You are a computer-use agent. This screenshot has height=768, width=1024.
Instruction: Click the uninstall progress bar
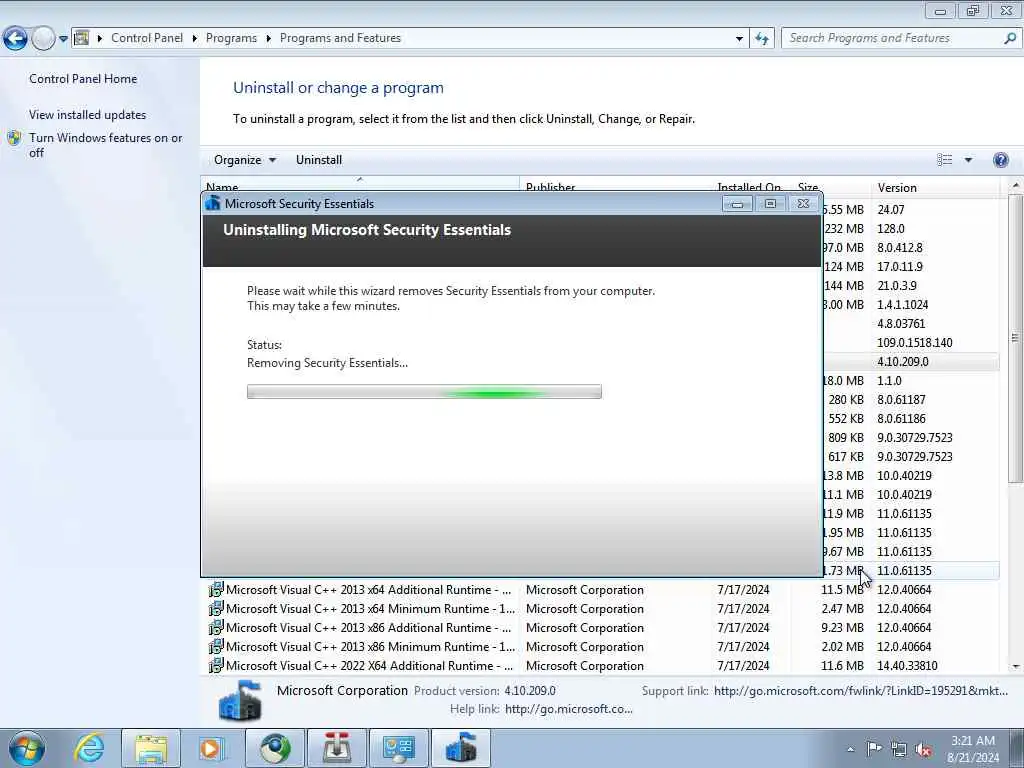[x=424, y=392]
